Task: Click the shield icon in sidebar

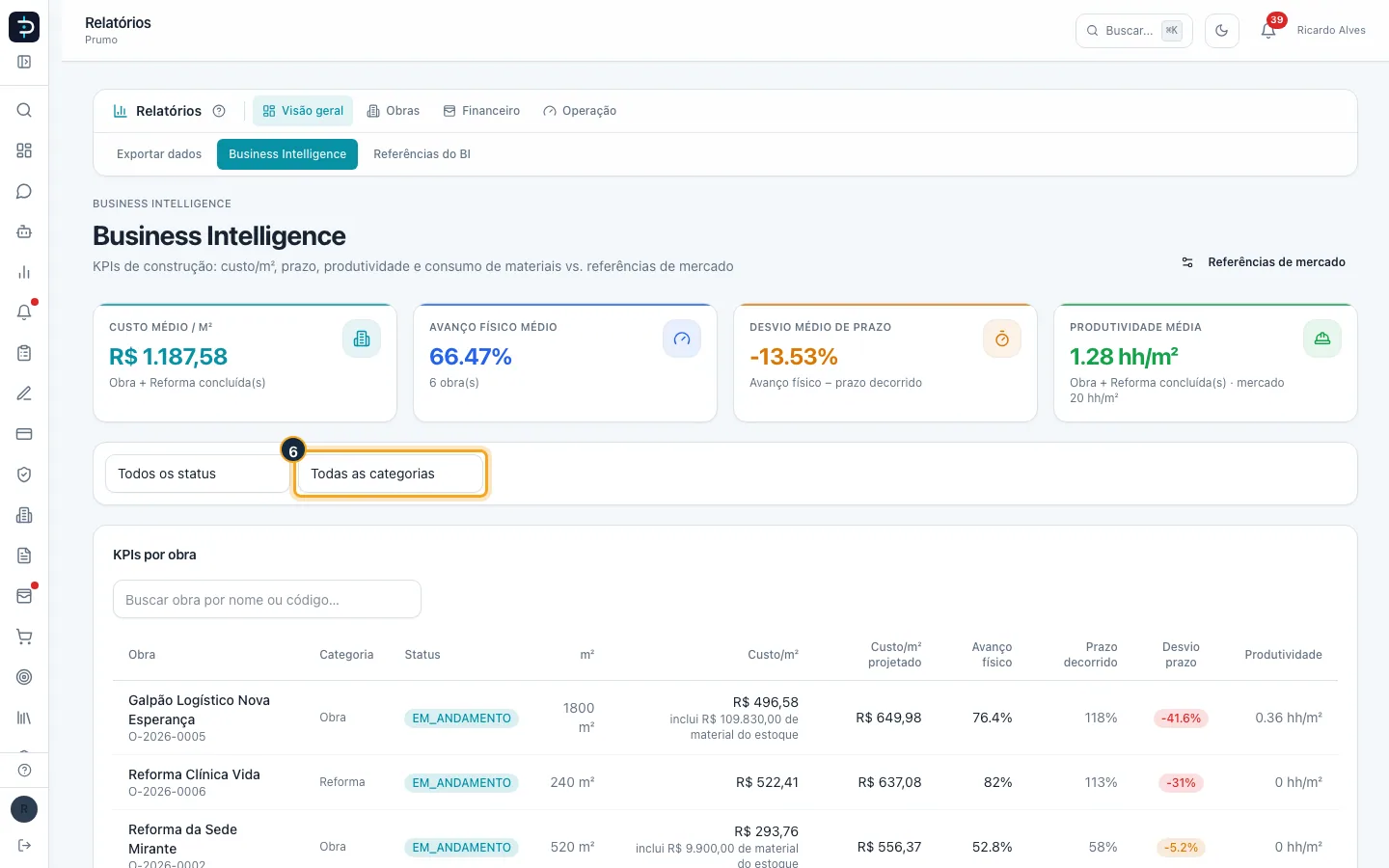Action: (x=24, y=475)
